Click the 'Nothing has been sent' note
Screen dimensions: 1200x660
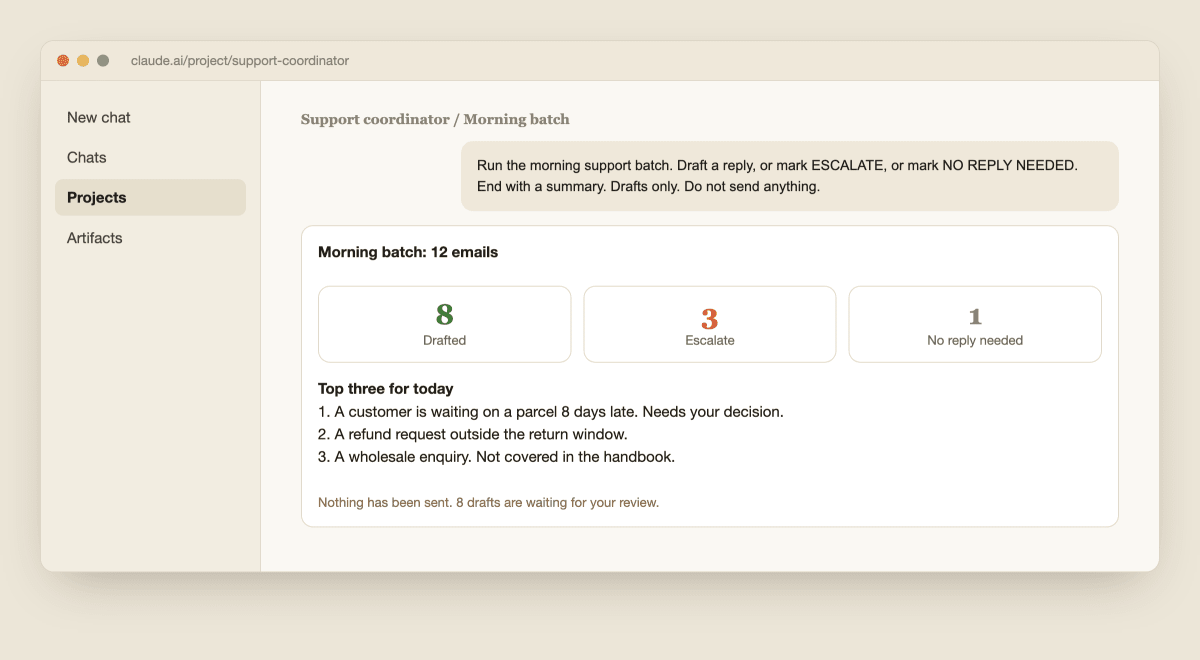pyautogui.click(x=489, y=502)
